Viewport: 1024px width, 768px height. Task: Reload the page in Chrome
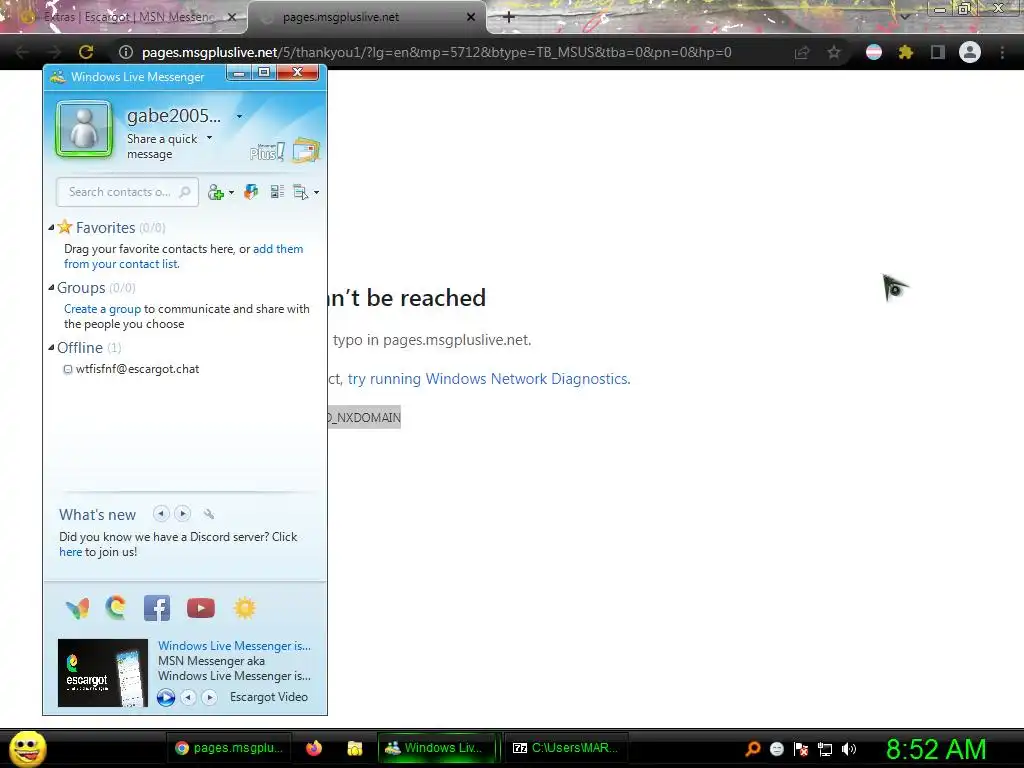(86, 52)
